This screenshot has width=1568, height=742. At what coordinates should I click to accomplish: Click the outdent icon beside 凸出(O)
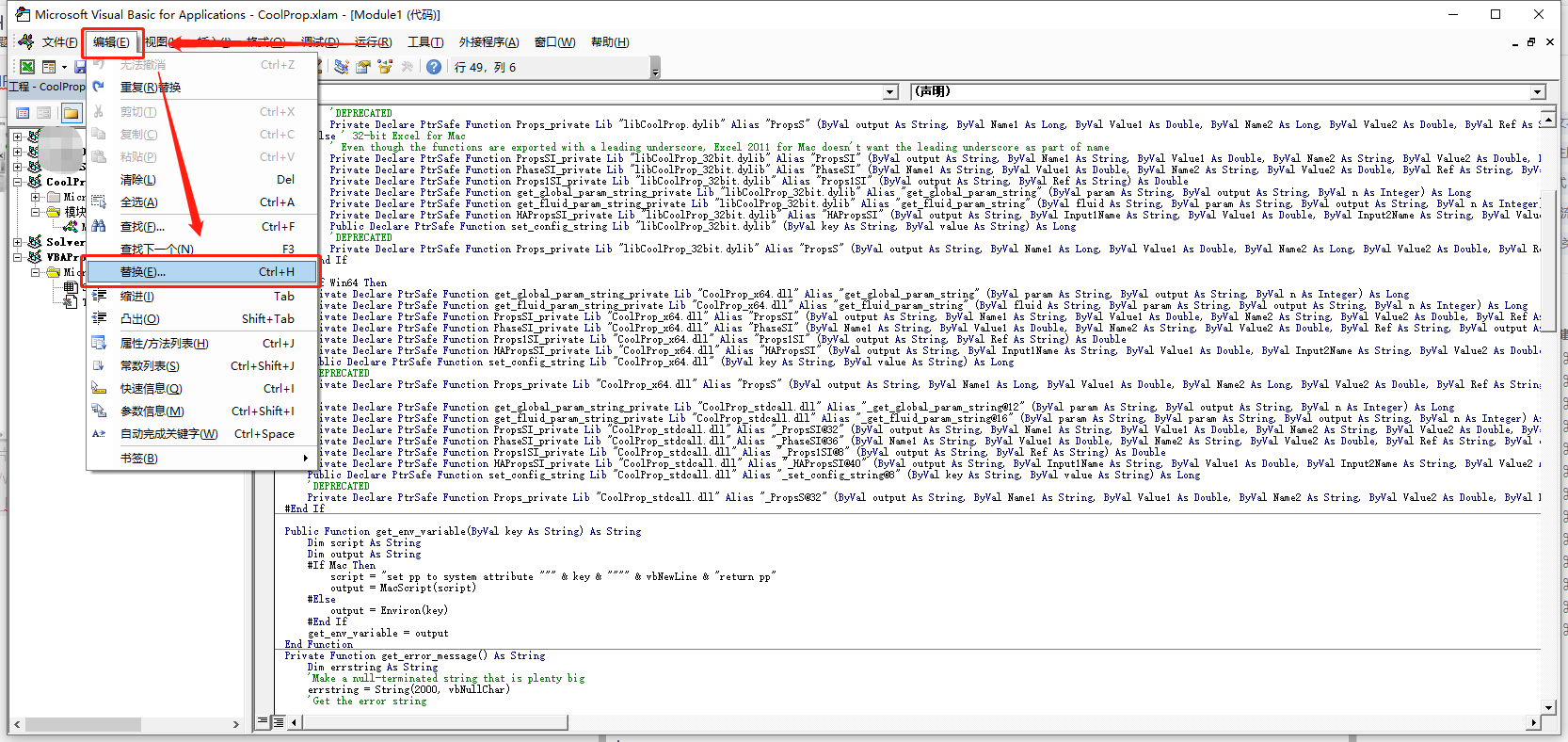tap(99, 318)
